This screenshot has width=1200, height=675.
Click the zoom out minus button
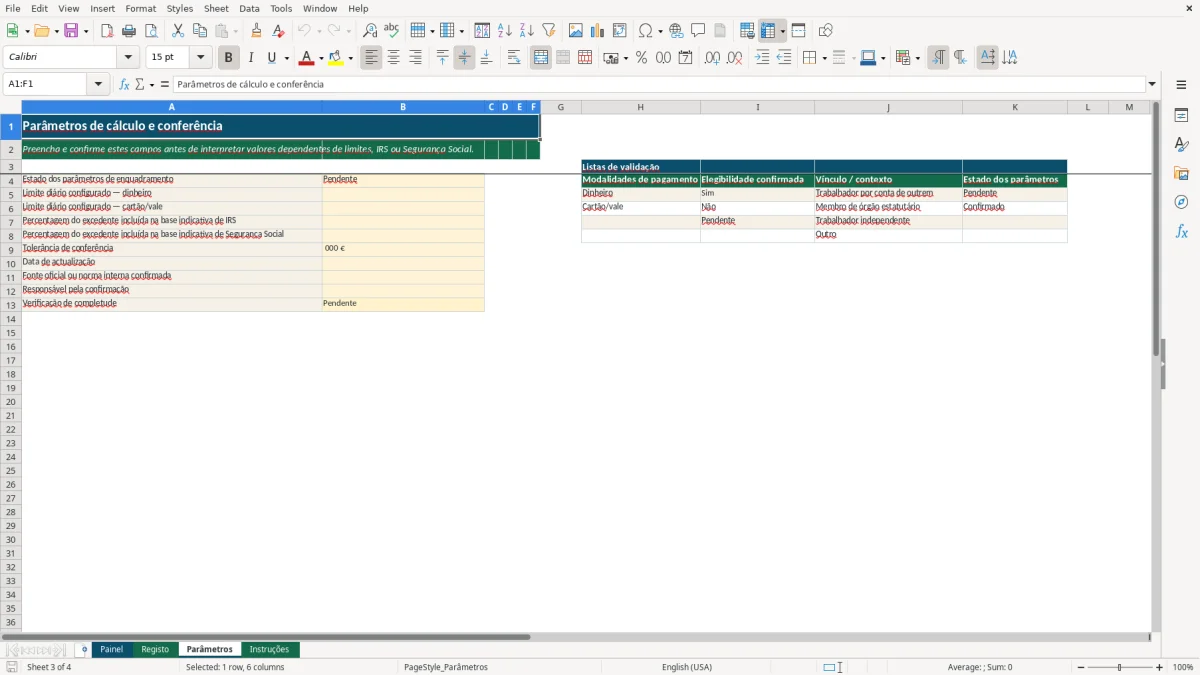(1081, 667)
